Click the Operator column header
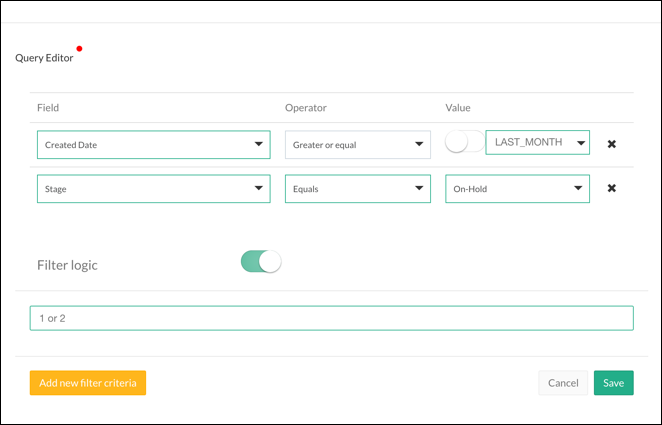Viewport: 662px width, 425px height. point(306,107)
